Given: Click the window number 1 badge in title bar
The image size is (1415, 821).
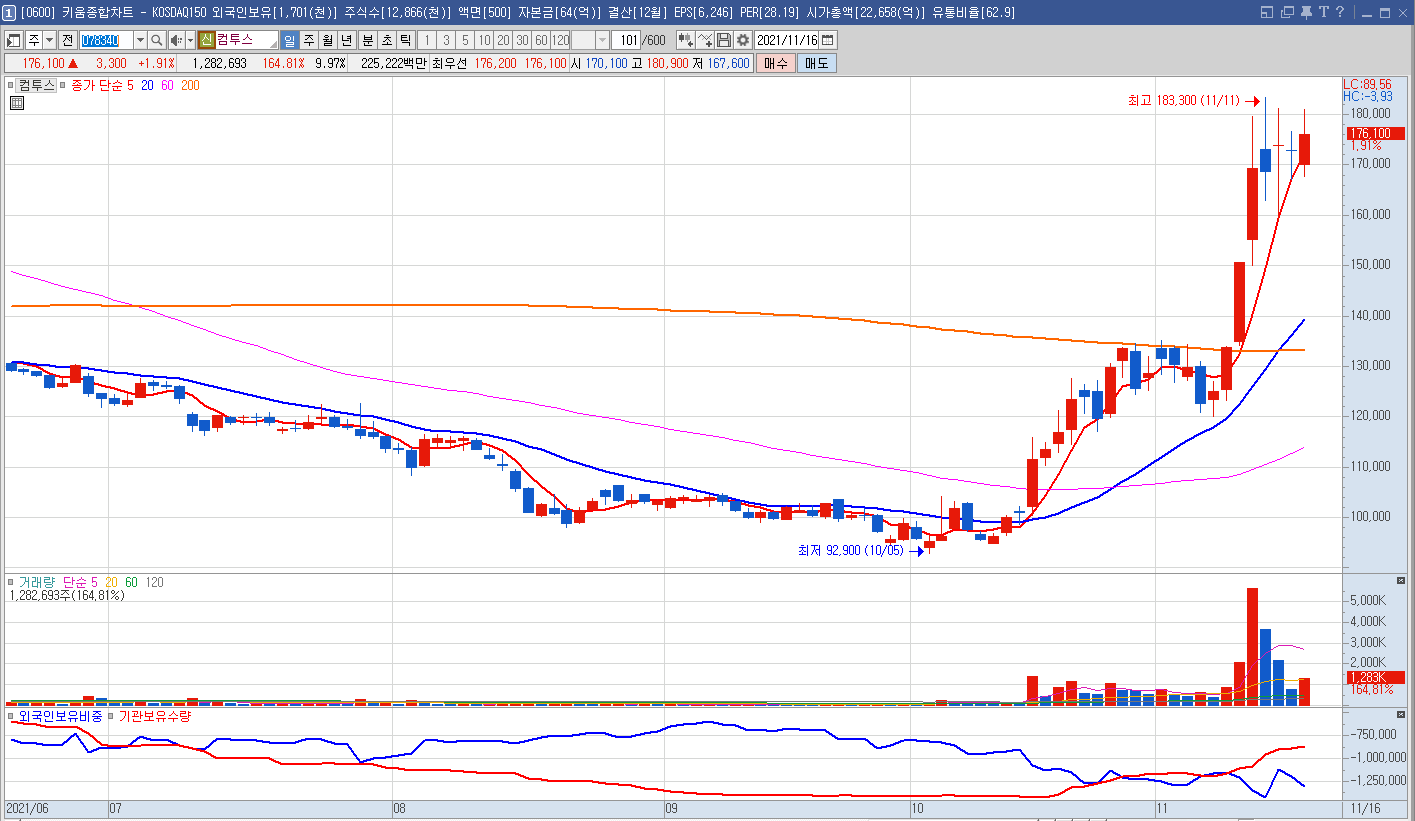Looking at the screenshot, I should tap(9, 12).
